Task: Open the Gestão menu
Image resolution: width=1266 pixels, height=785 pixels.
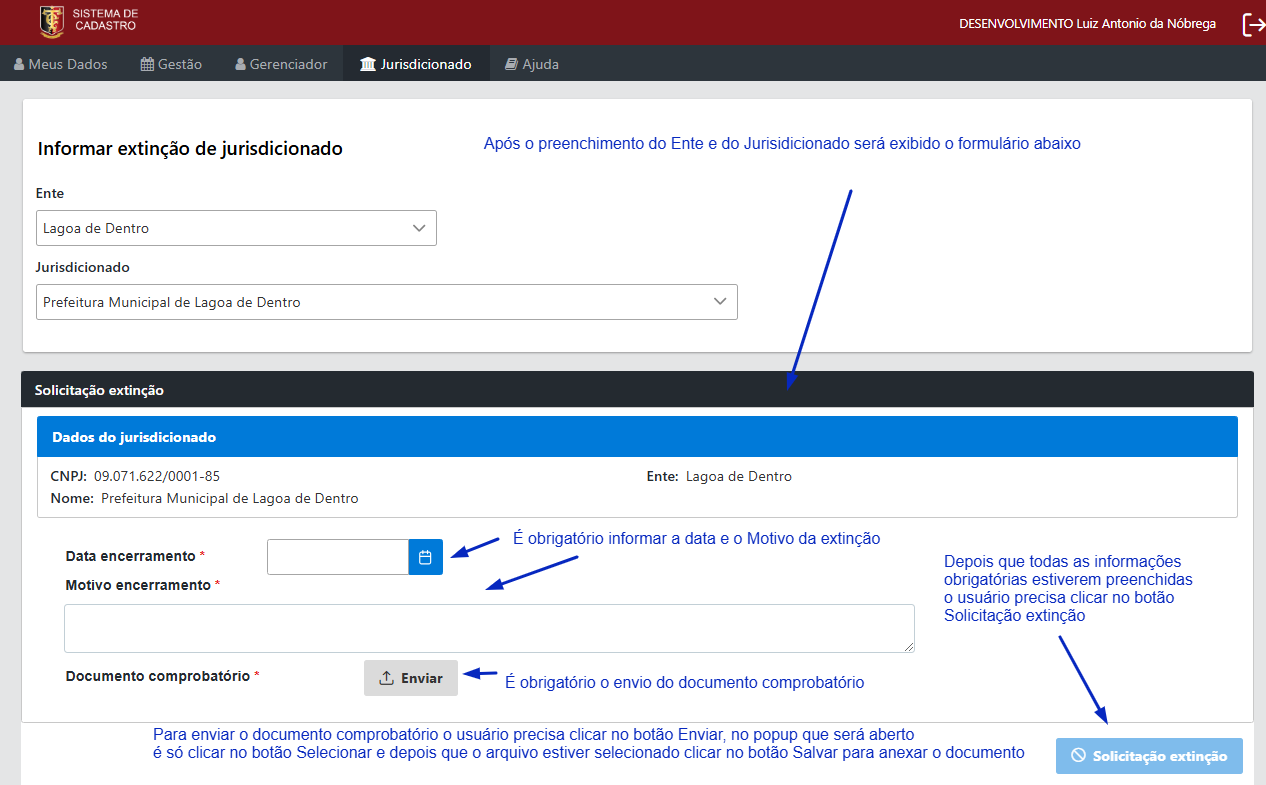Action: click(171, 64)
